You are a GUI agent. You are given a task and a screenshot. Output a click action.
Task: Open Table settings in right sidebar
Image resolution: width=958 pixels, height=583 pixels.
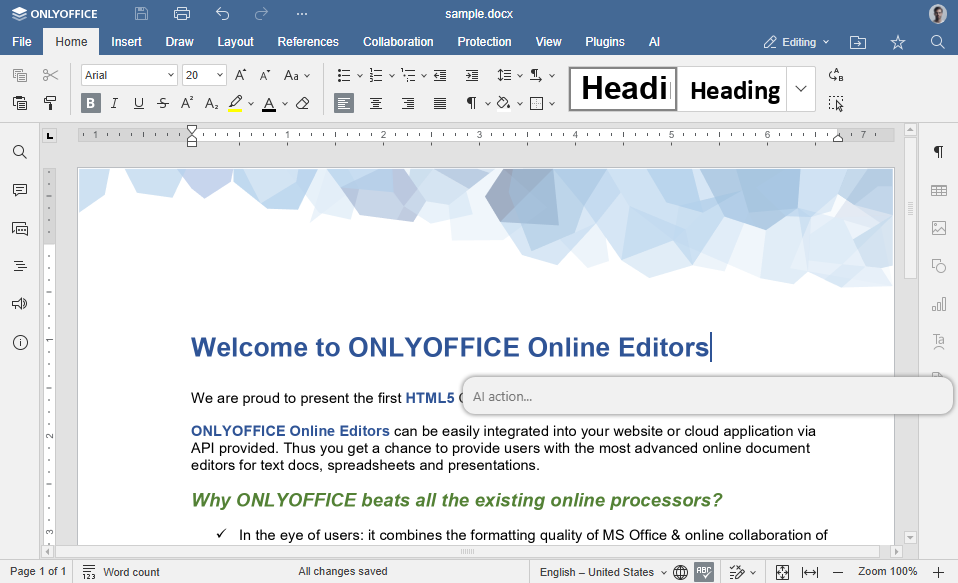pyautogui.click(x=938, y=190)
